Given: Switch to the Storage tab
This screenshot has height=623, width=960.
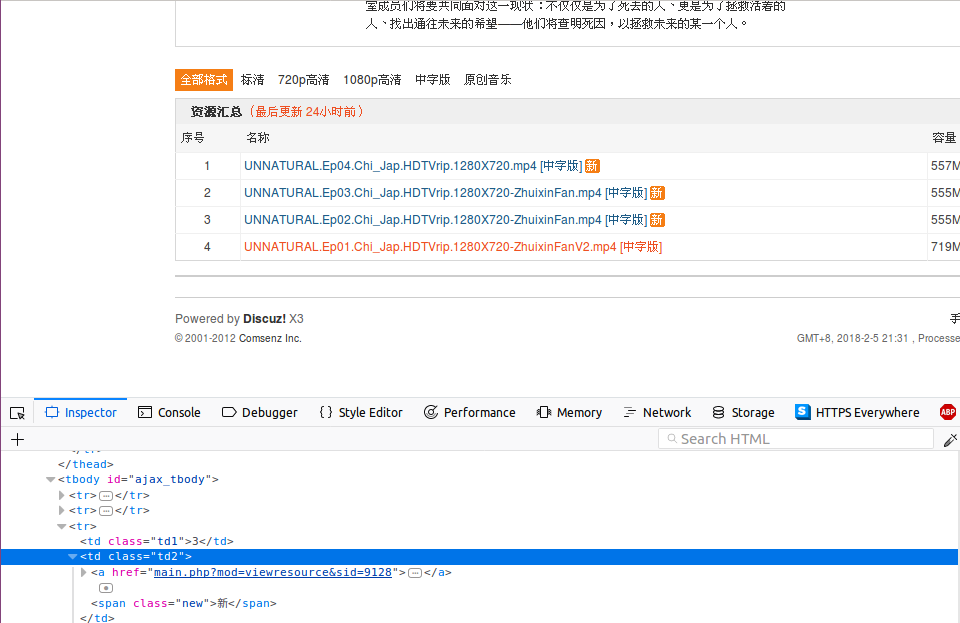Looking at the screenshot, I should click(743, 412).
